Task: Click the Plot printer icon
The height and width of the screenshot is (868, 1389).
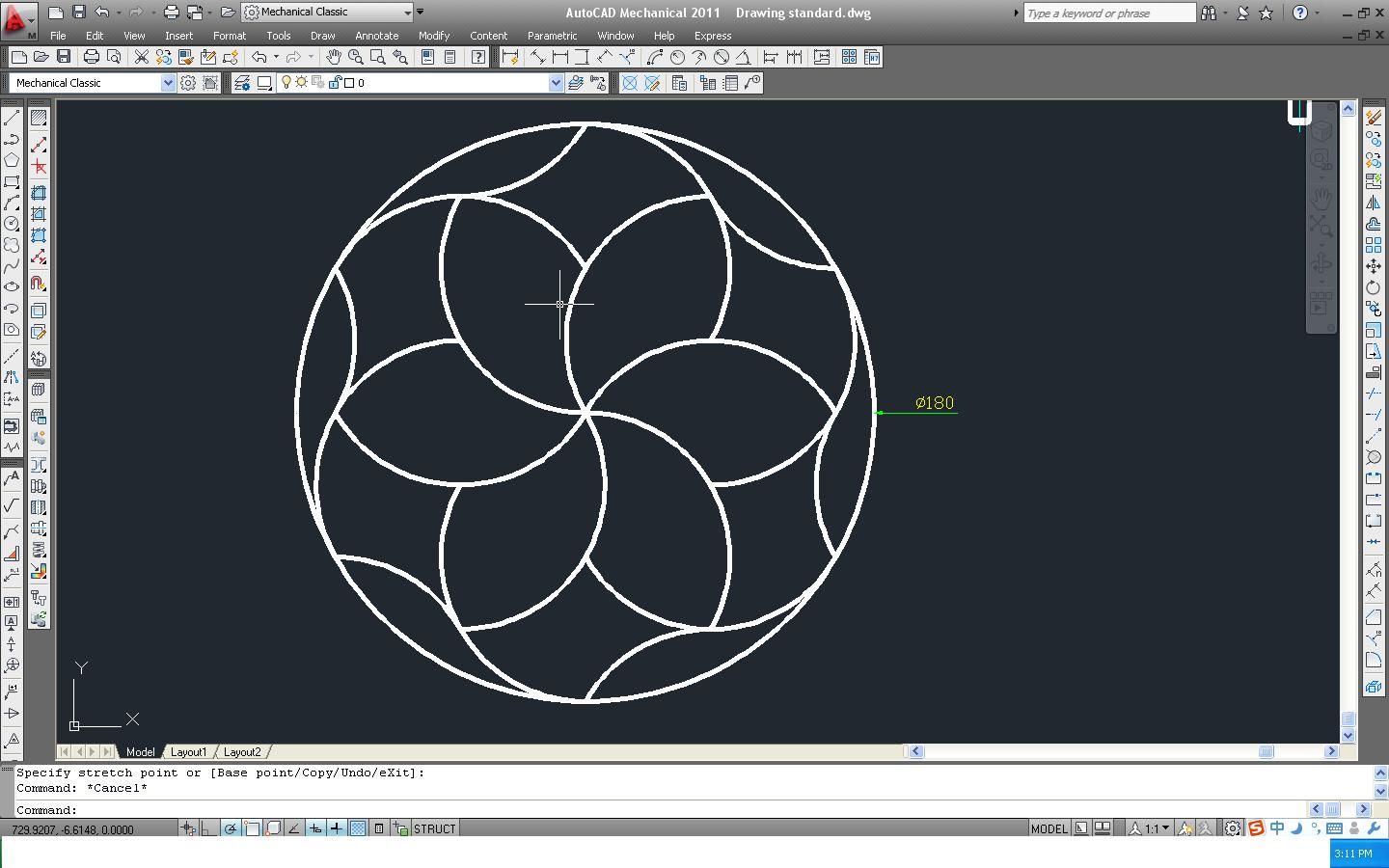Action: click(91, 58)
